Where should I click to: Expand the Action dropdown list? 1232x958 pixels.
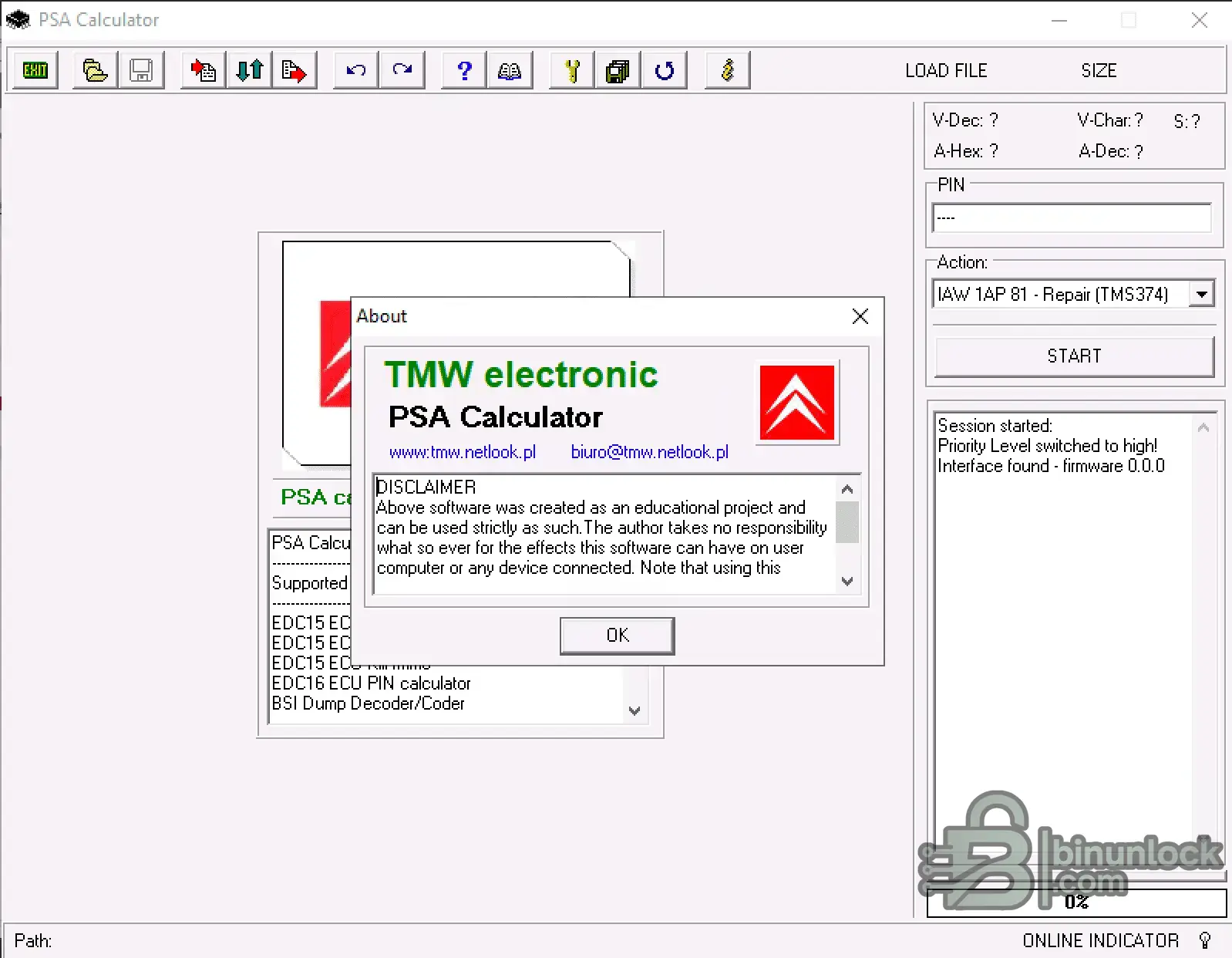click(x=1201, y=294)
